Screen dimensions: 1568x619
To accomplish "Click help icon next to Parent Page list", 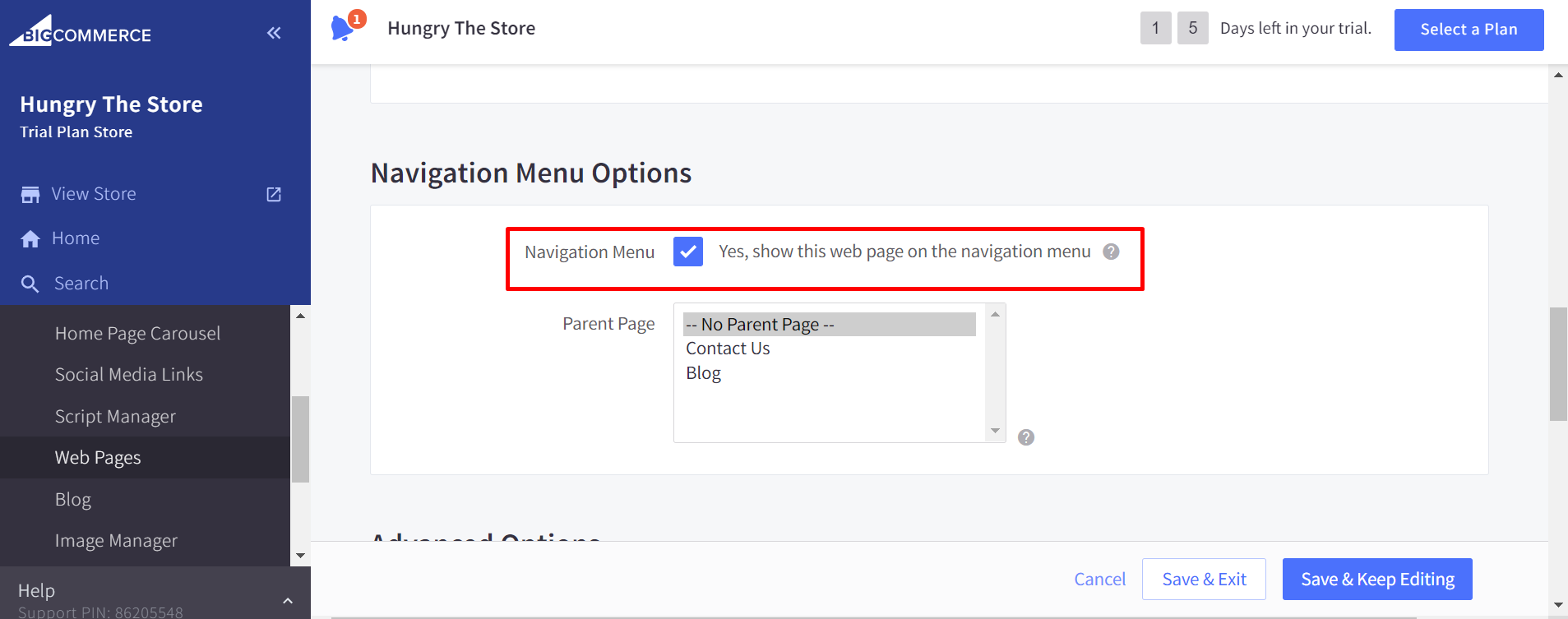I will (1025, 437).
